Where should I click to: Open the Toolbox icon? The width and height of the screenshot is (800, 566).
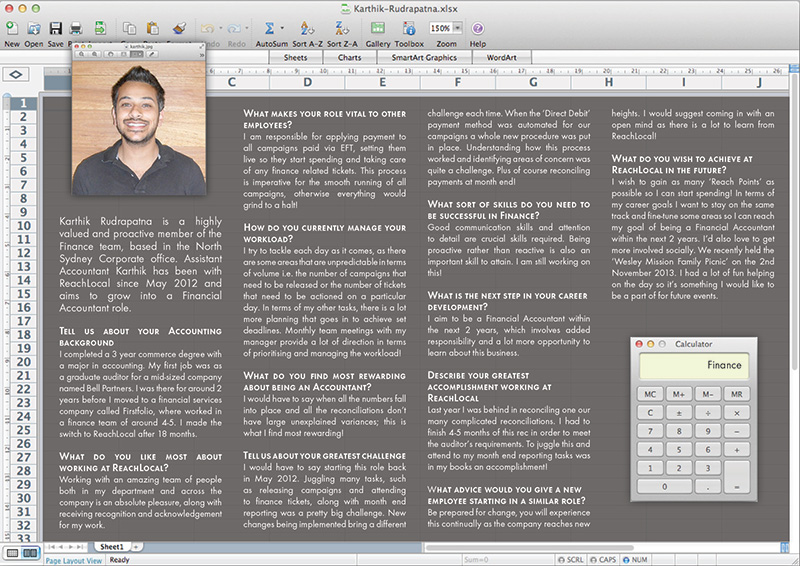409,28
